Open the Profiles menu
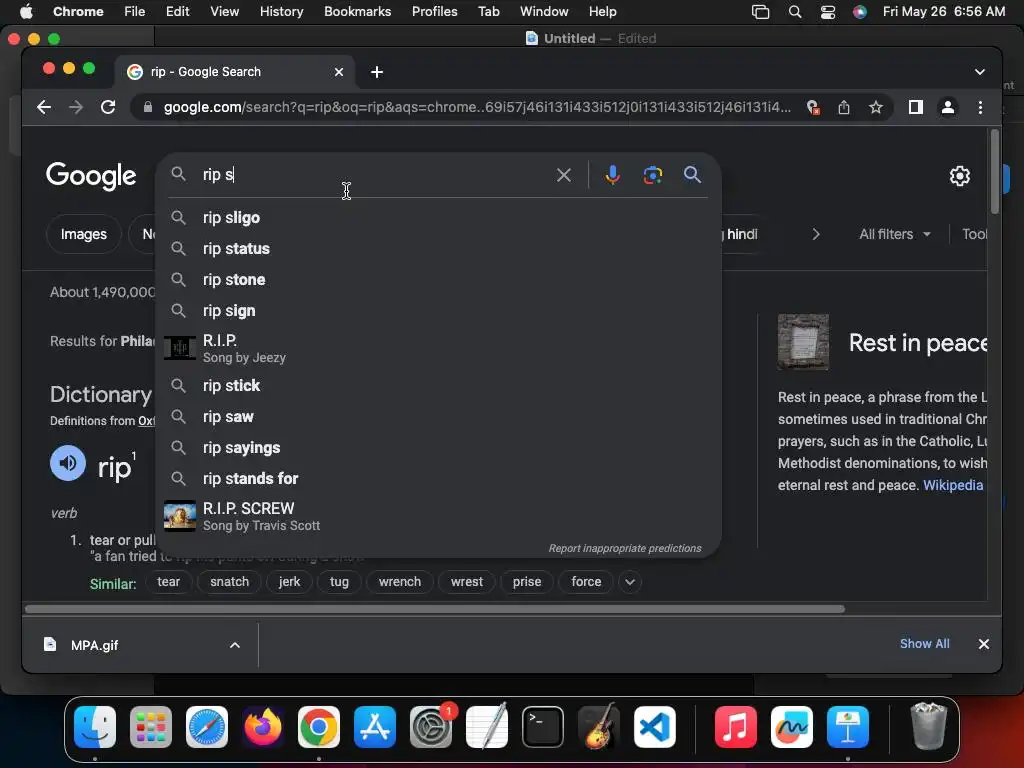Viewport: 1024px width, 768px height. [434, 12]
